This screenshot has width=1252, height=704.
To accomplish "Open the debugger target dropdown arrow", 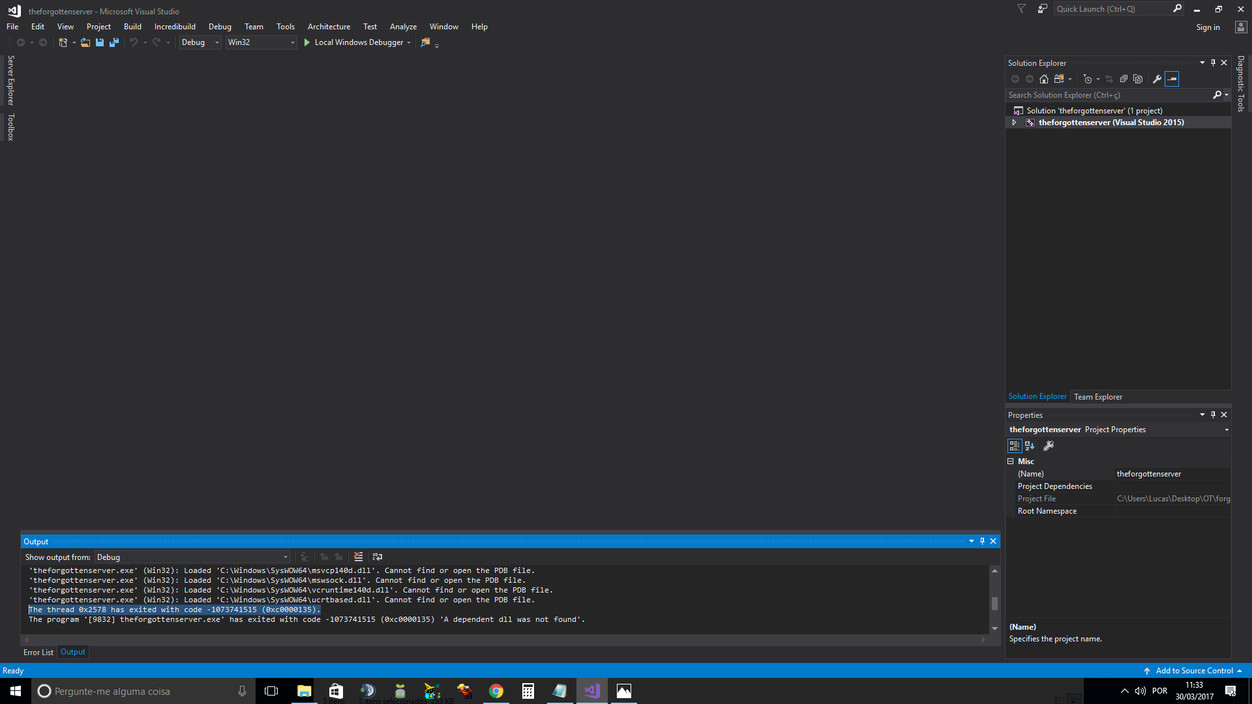I will click(409, 42).
